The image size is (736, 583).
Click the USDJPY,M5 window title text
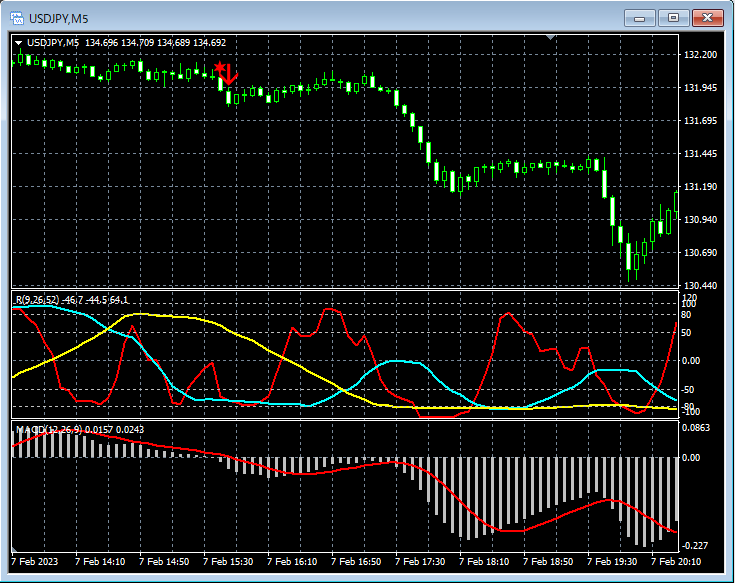pyautogui.click(x=58, y=18)
